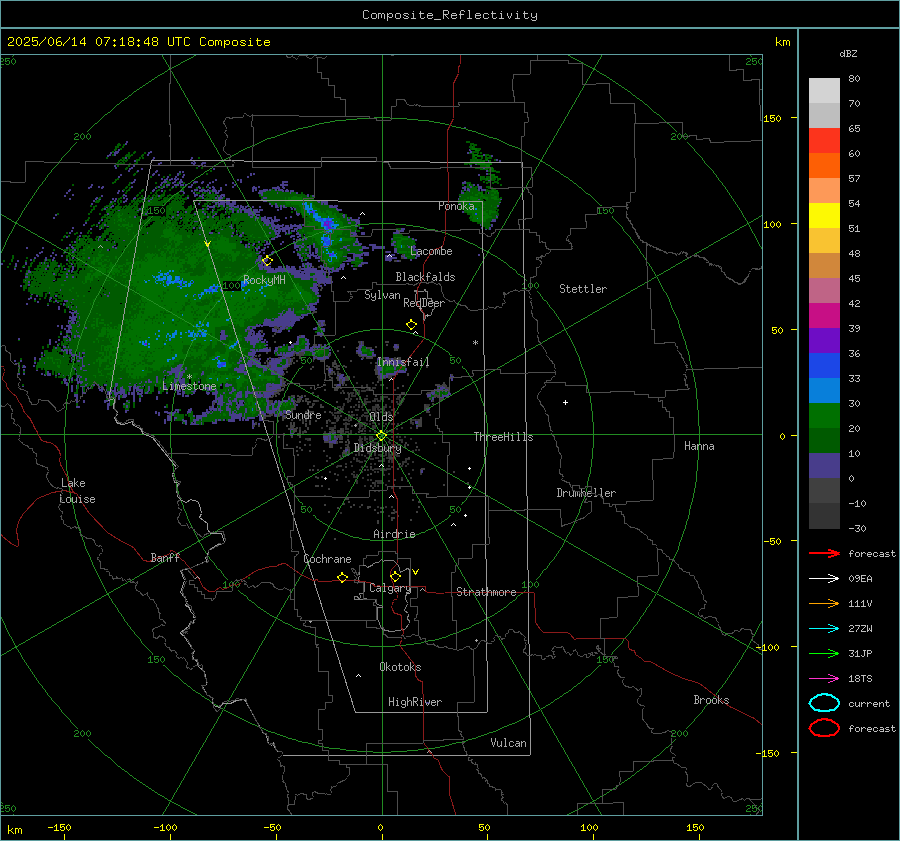Click the Limestone label
900x841 pixels.
[x=189, y=386]
